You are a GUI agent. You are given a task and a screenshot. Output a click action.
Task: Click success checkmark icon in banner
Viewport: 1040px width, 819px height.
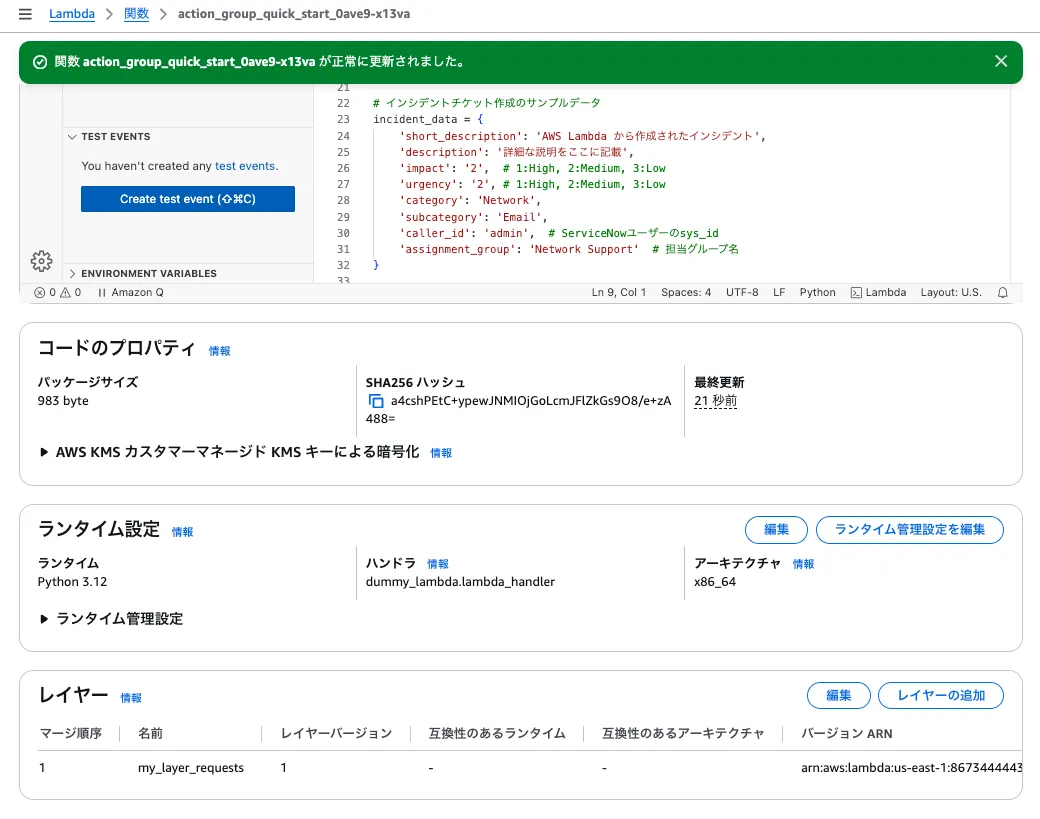(x=40, y=62)
